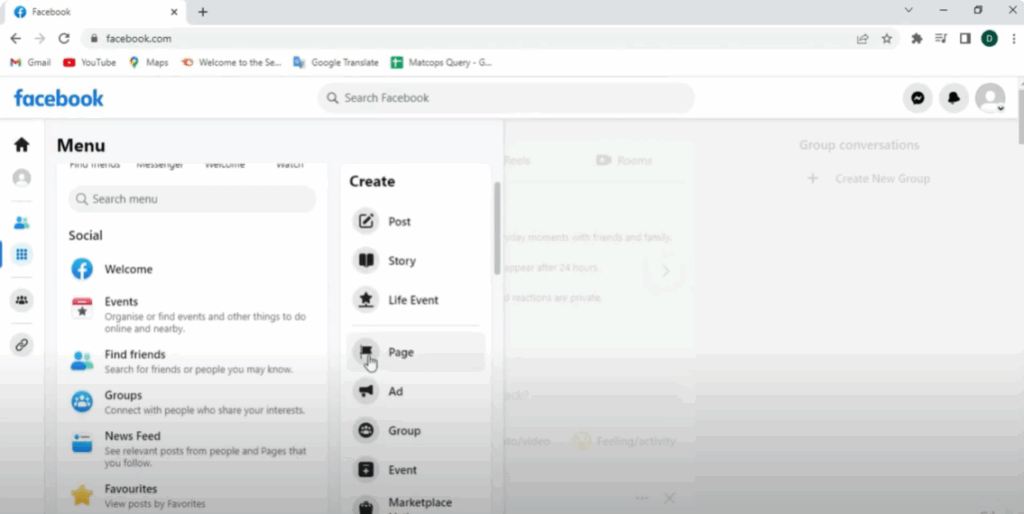Reload the page
This screenshot has height=514, width=1024.
[64, 39]
